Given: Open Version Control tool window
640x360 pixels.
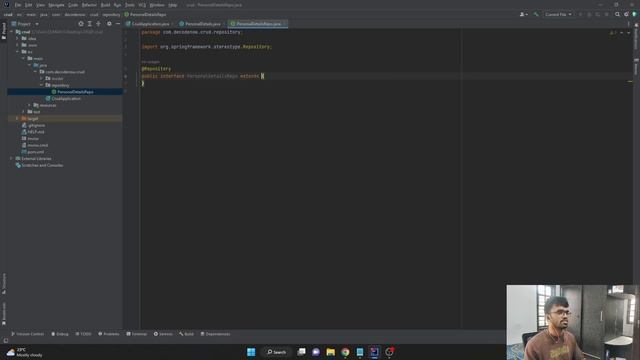Looking at the screenshot, I should [x=27, y=334].
